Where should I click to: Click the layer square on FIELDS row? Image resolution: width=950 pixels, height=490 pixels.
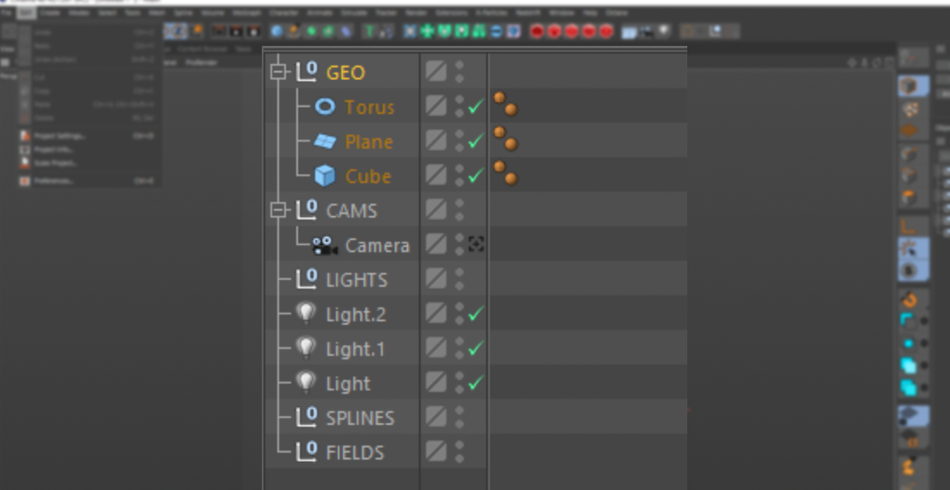(x=436, y=451)
